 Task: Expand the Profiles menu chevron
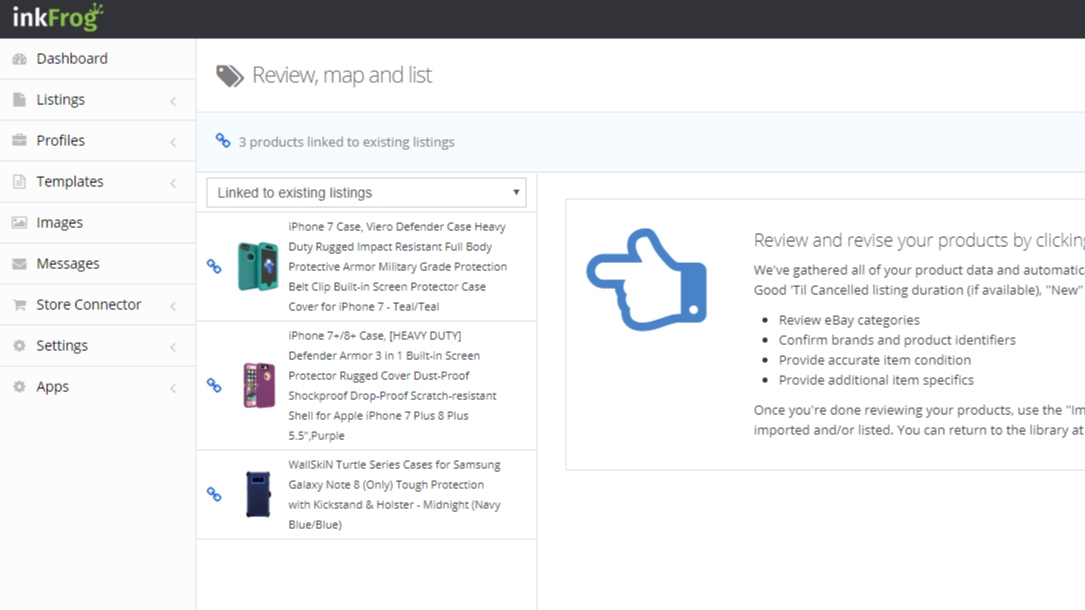pos(173,142)
